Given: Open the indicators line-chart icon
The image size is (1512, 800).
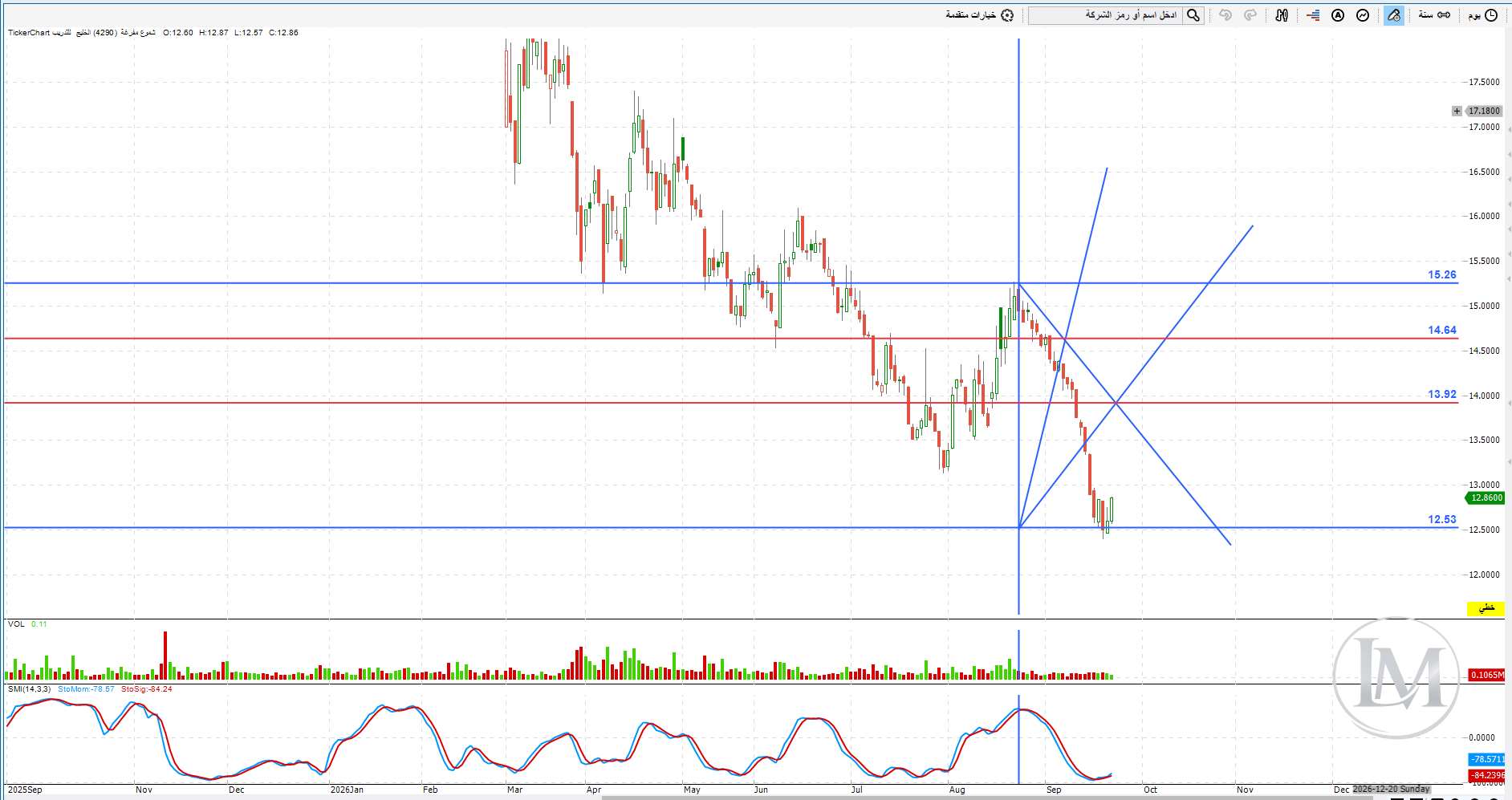Looking at the screenshot, I should pyautogui.click(x=1363, y=15).
